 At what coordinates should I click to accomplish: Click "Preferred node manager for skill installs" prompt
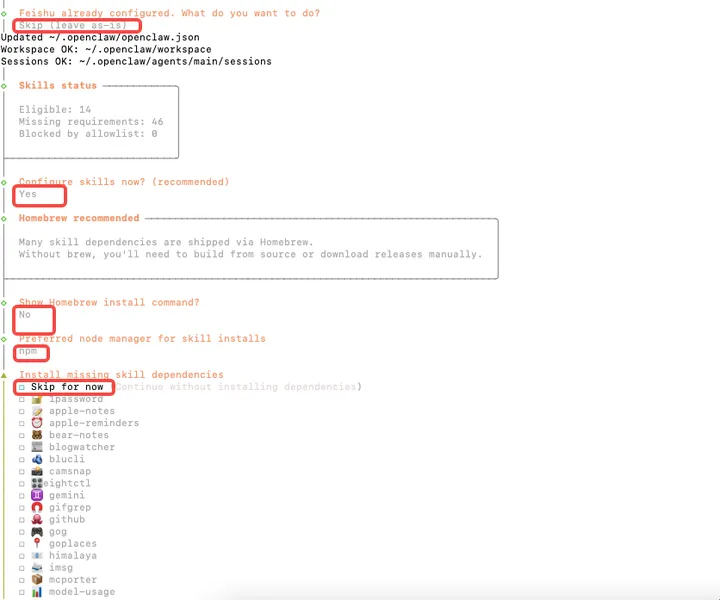pyautogui.click(x=142, y=339)
